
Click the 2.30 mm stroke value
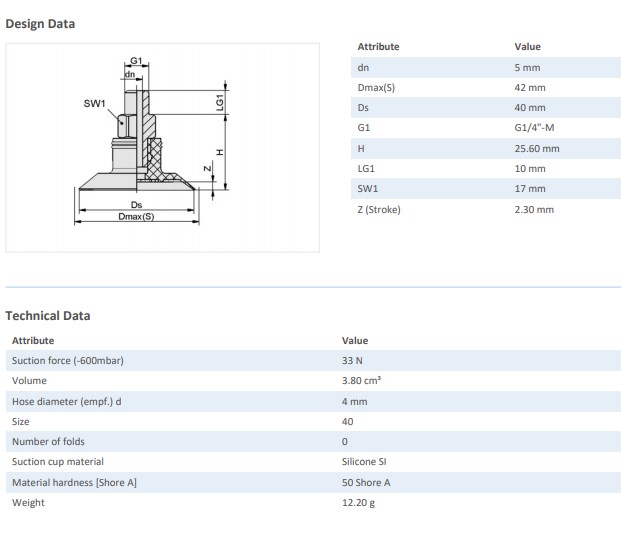(533, 209)
